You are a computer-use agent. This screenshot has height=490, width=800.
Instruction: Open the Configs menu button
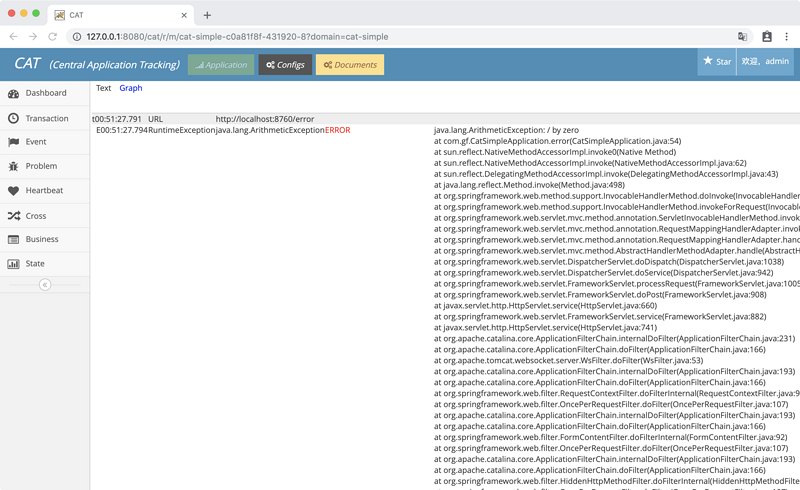click(x=285, y=65)
